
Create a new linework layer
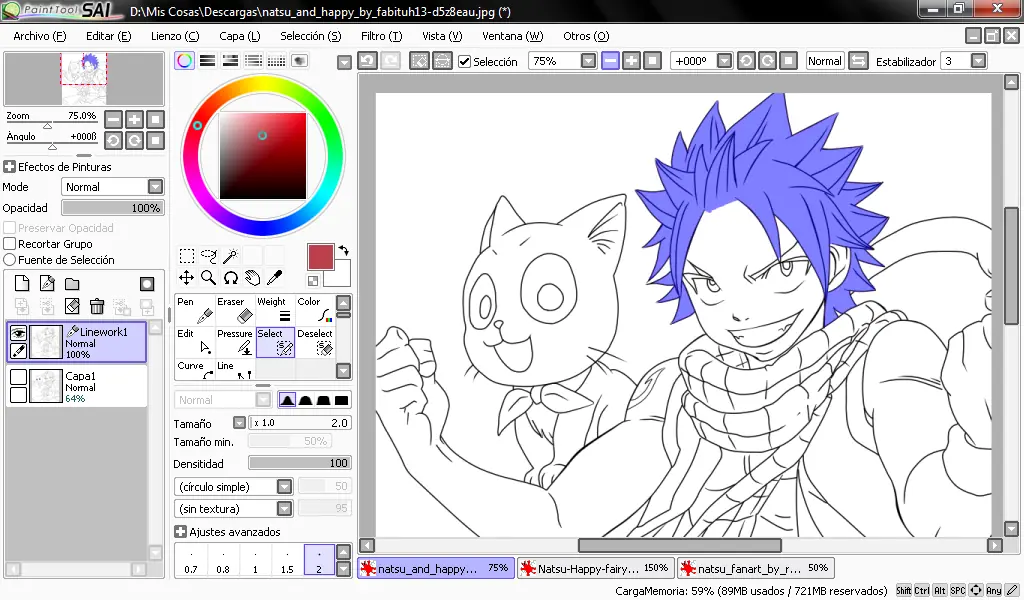click(x=47, y=283)
